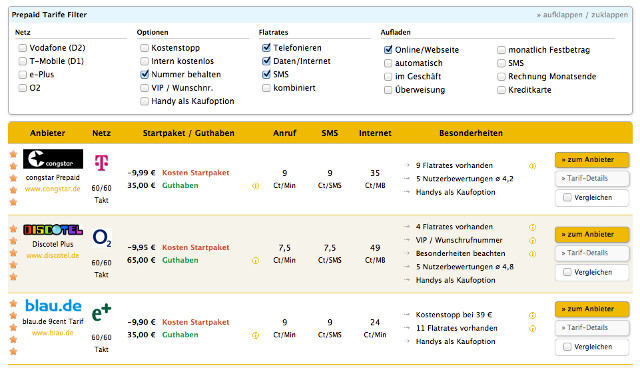Viewport: 640px width, 368px height.
Task: Toggle filter via aufklappen / zuklappen
Action: (x=582, y=15)
